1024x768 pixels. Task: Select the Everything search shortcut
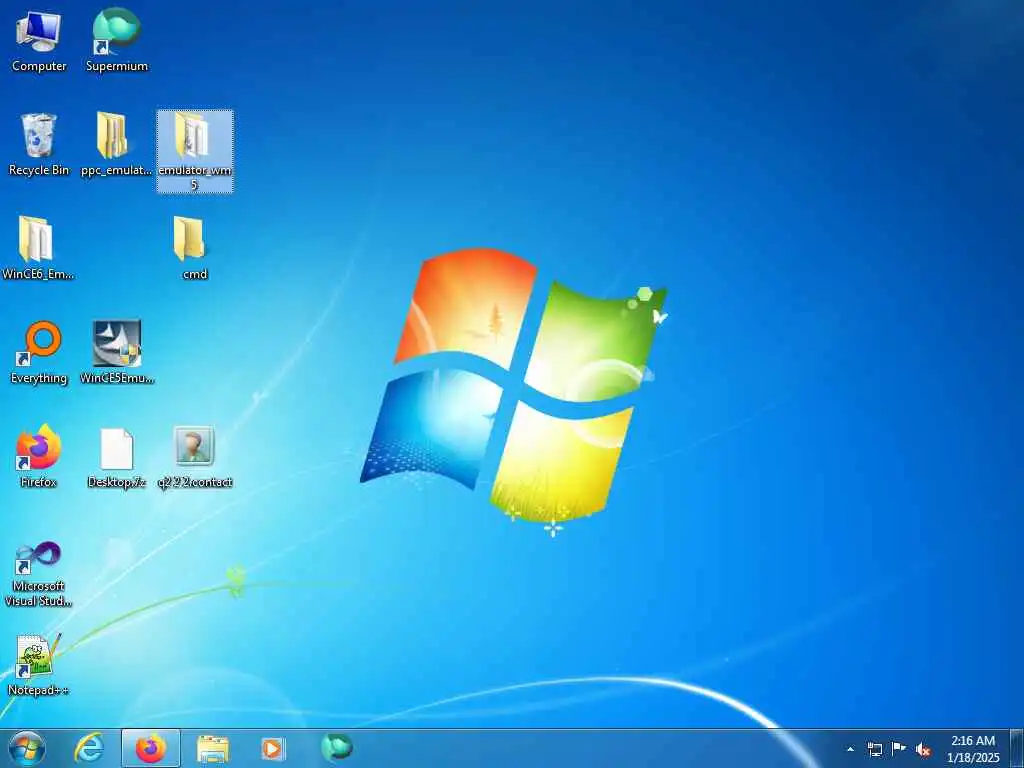click(39, 353)
